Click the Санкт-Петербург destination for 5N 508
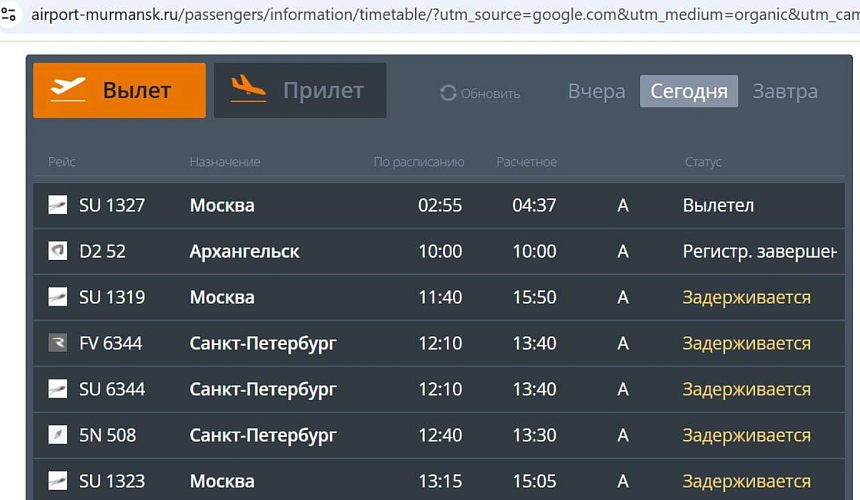This screenshot has width=860, height=500. pos(263,435)
